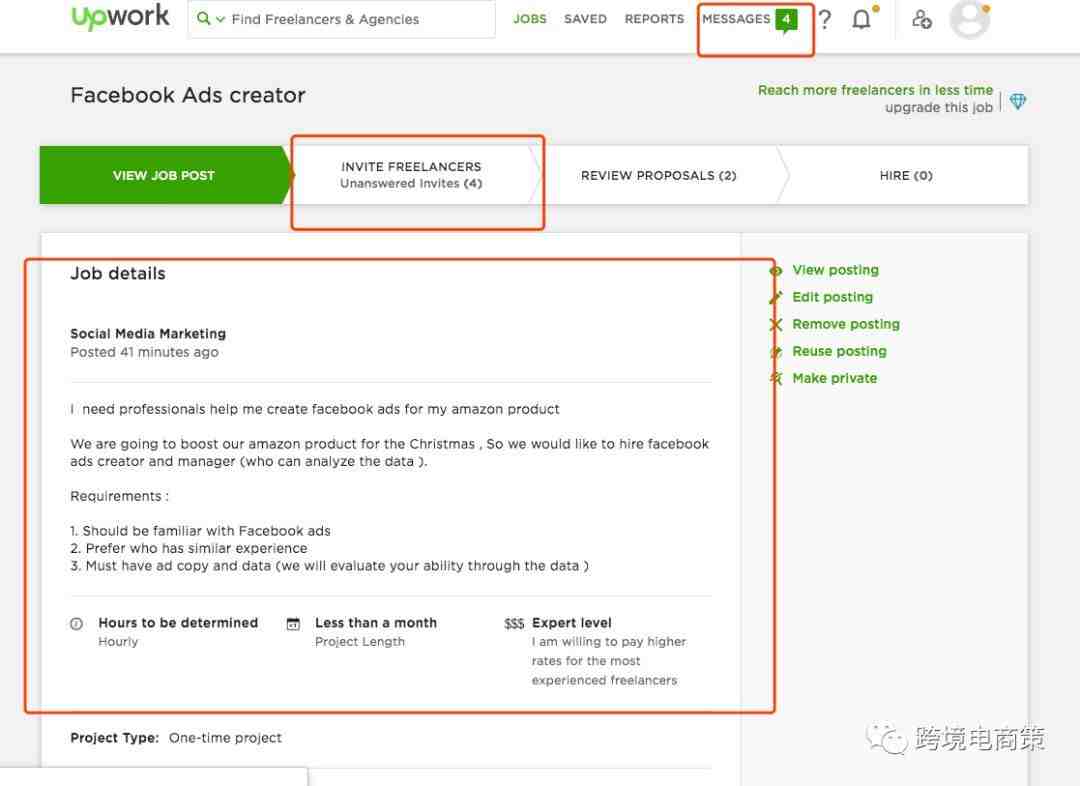Open the search type dropdown arrow
Image resolution: width=1080 pixels, height=786 pixels.
[220, 19]
